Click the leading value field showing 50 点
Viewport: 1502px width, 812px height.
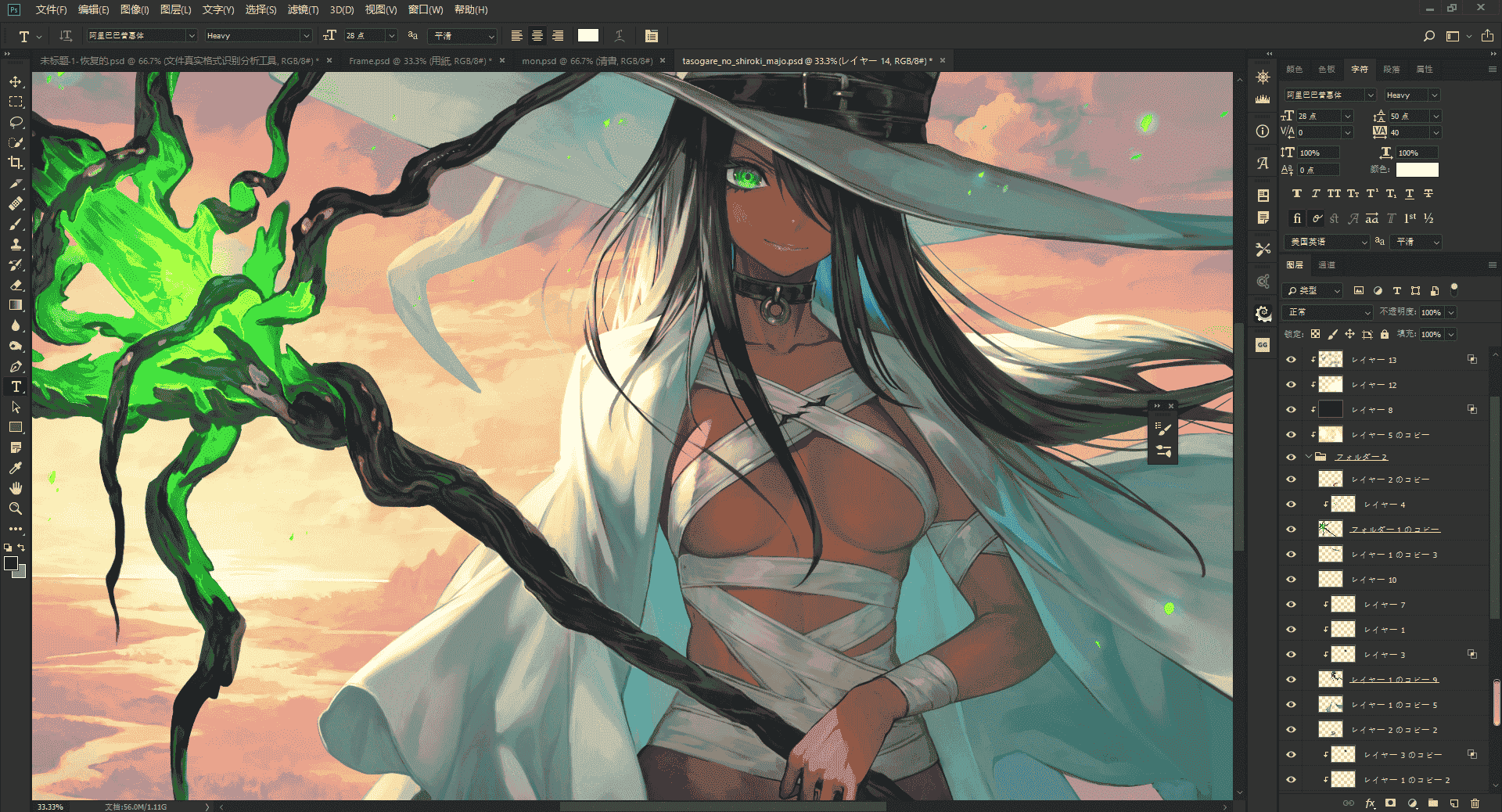(x=1409, y=116)
